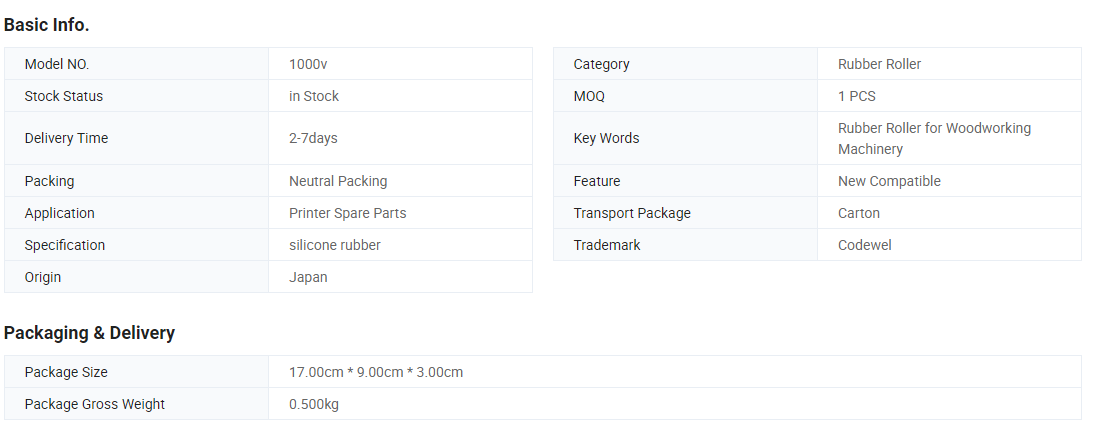
Task: Select the Origin value Japan
Action: click(x=308, y=277)
